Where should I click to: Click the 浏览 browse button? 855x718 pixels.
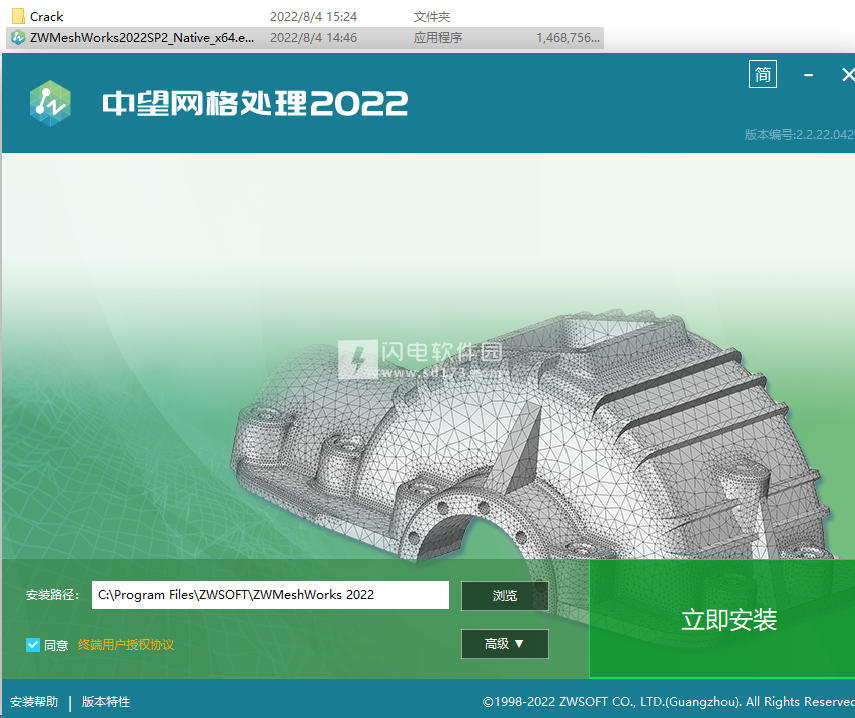coord(504,595)
